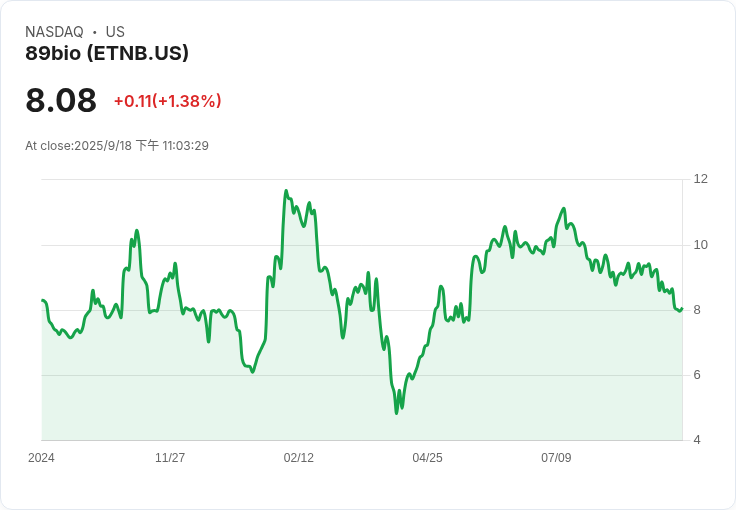Click the 89bio (ETNB.US) stock title
Screen dimensions: 736x510
(x=107, y=53)
